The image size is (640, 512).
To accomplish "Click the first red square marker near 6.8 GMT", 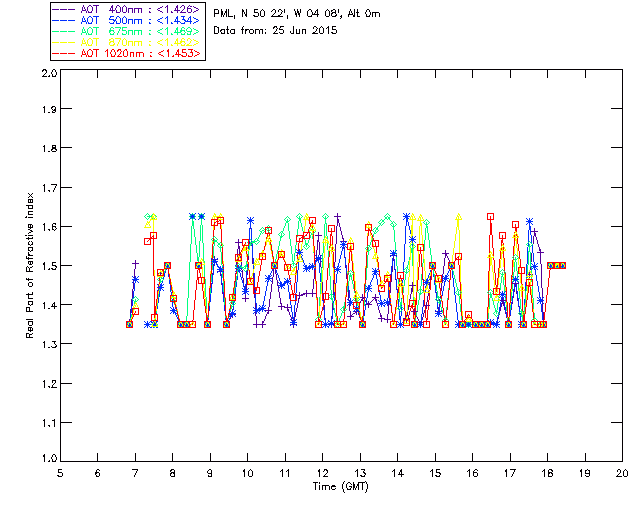I will (129, 324).
